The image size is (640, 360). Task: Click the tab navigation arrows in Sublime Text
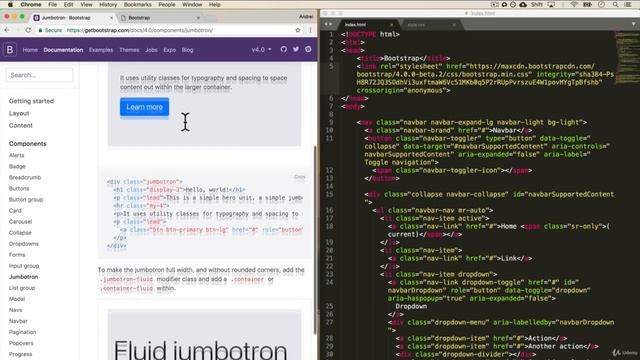pyautogui.click(x=328, y=24)
